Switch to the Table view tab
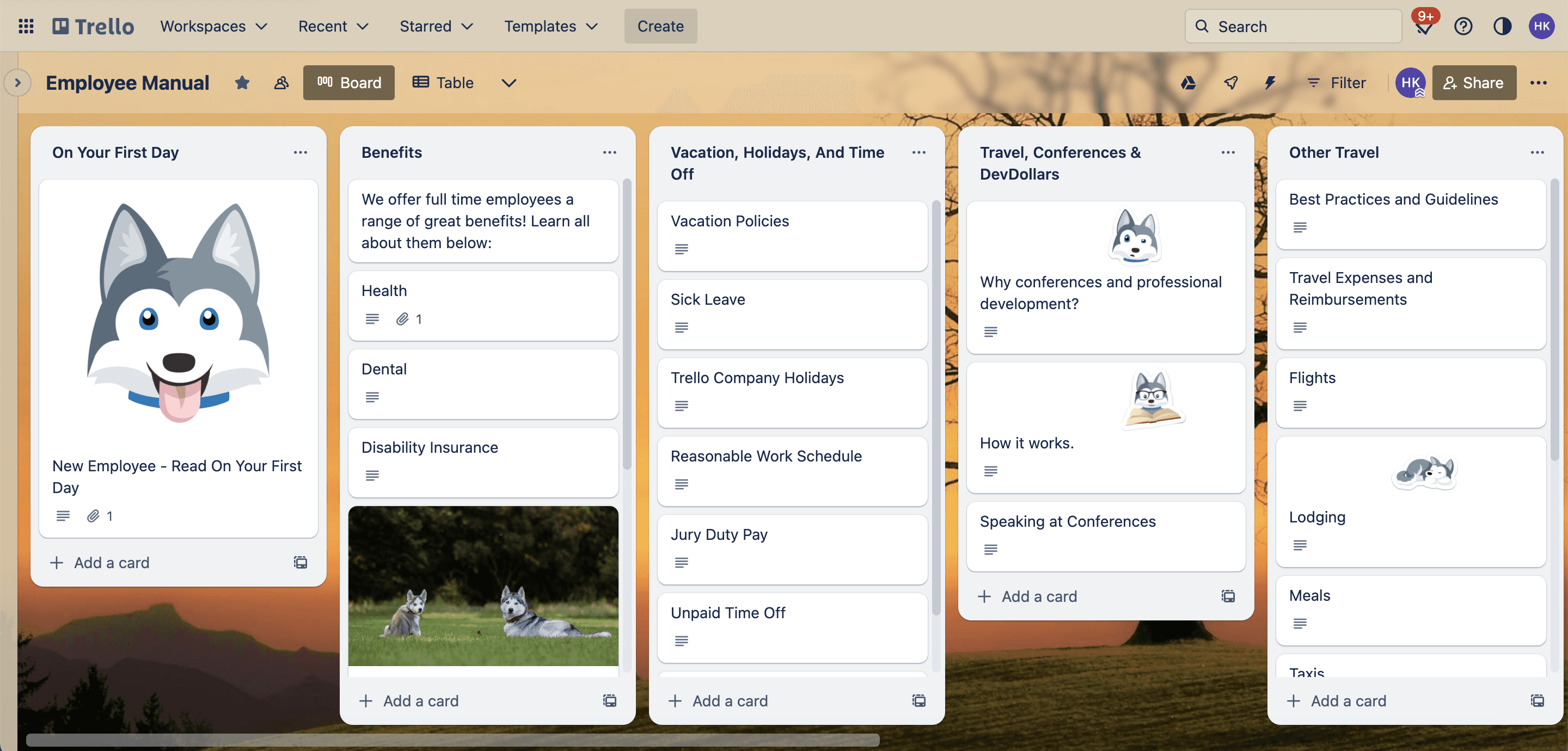This screenshot has height=751, width=1568. 443,83
